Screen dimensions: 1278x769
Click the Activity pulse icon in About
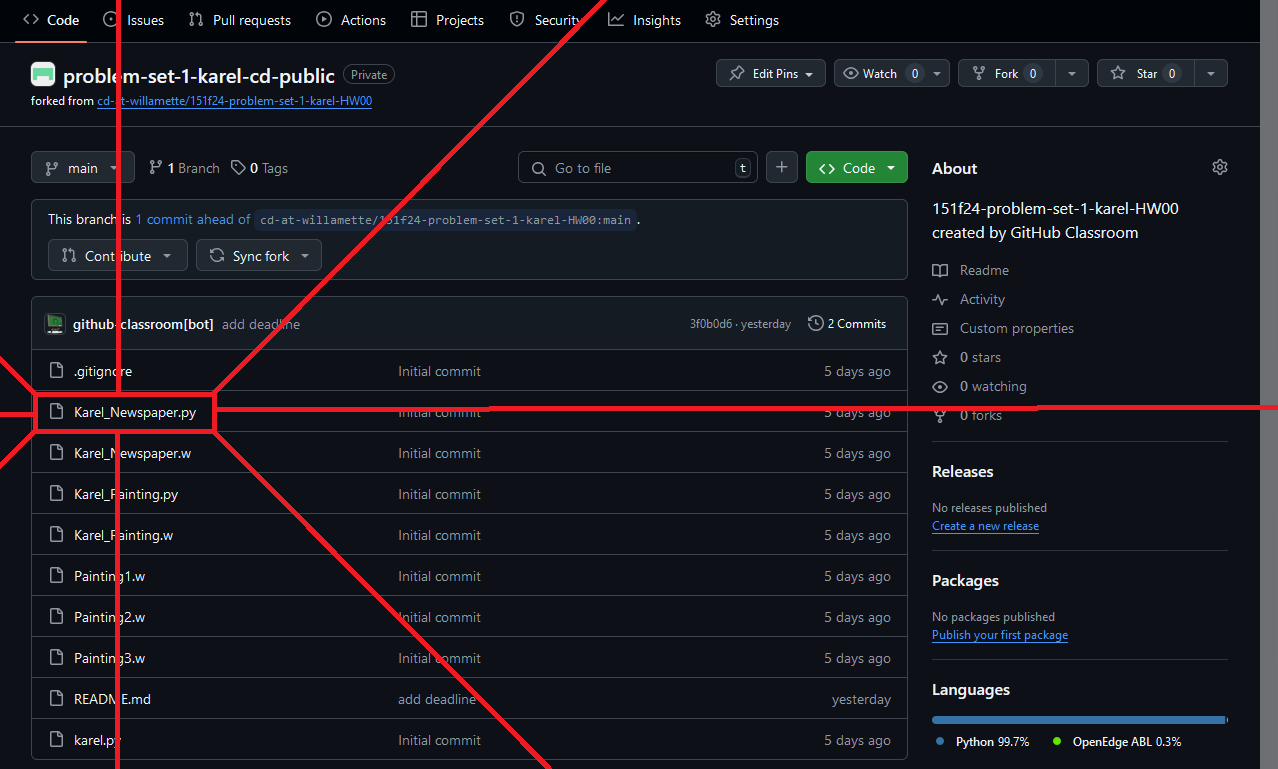pyautogui.click(x=940, y=299)
